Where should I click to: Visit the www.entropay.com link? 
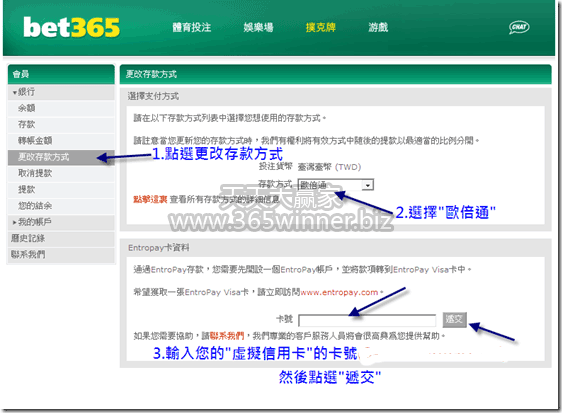[339, 292]
